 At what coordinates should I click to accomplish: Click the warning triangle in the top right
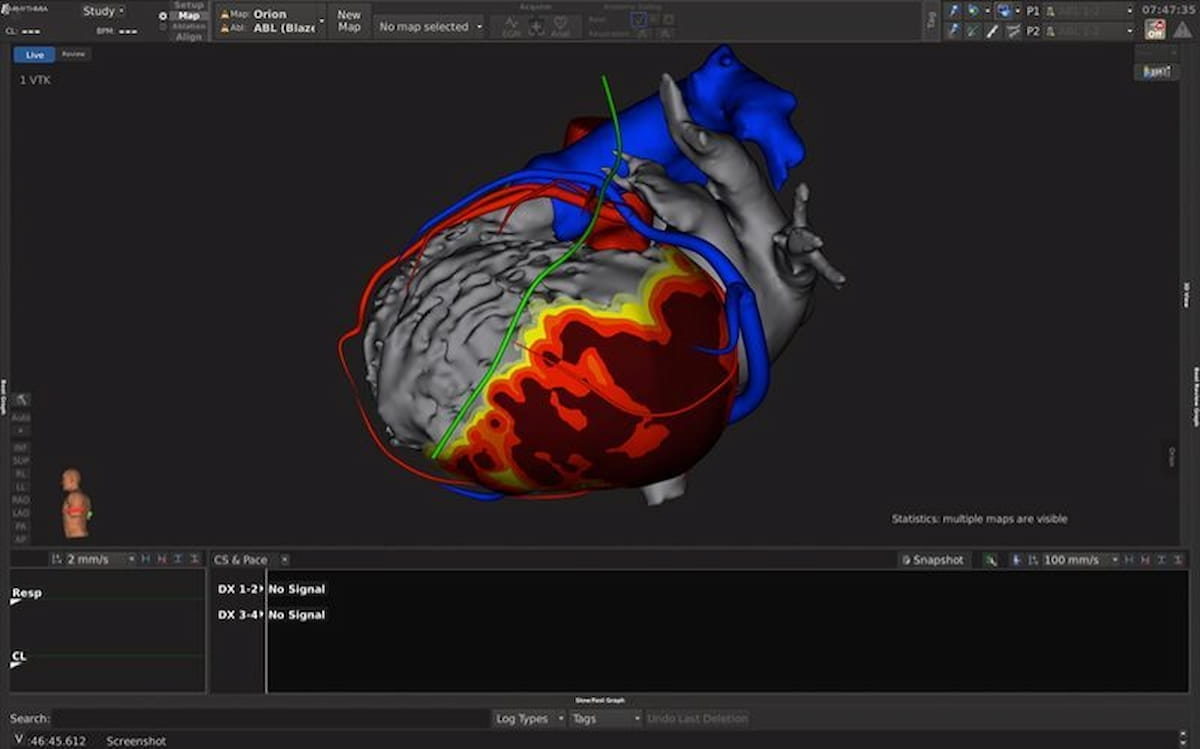coord(1182,30)
